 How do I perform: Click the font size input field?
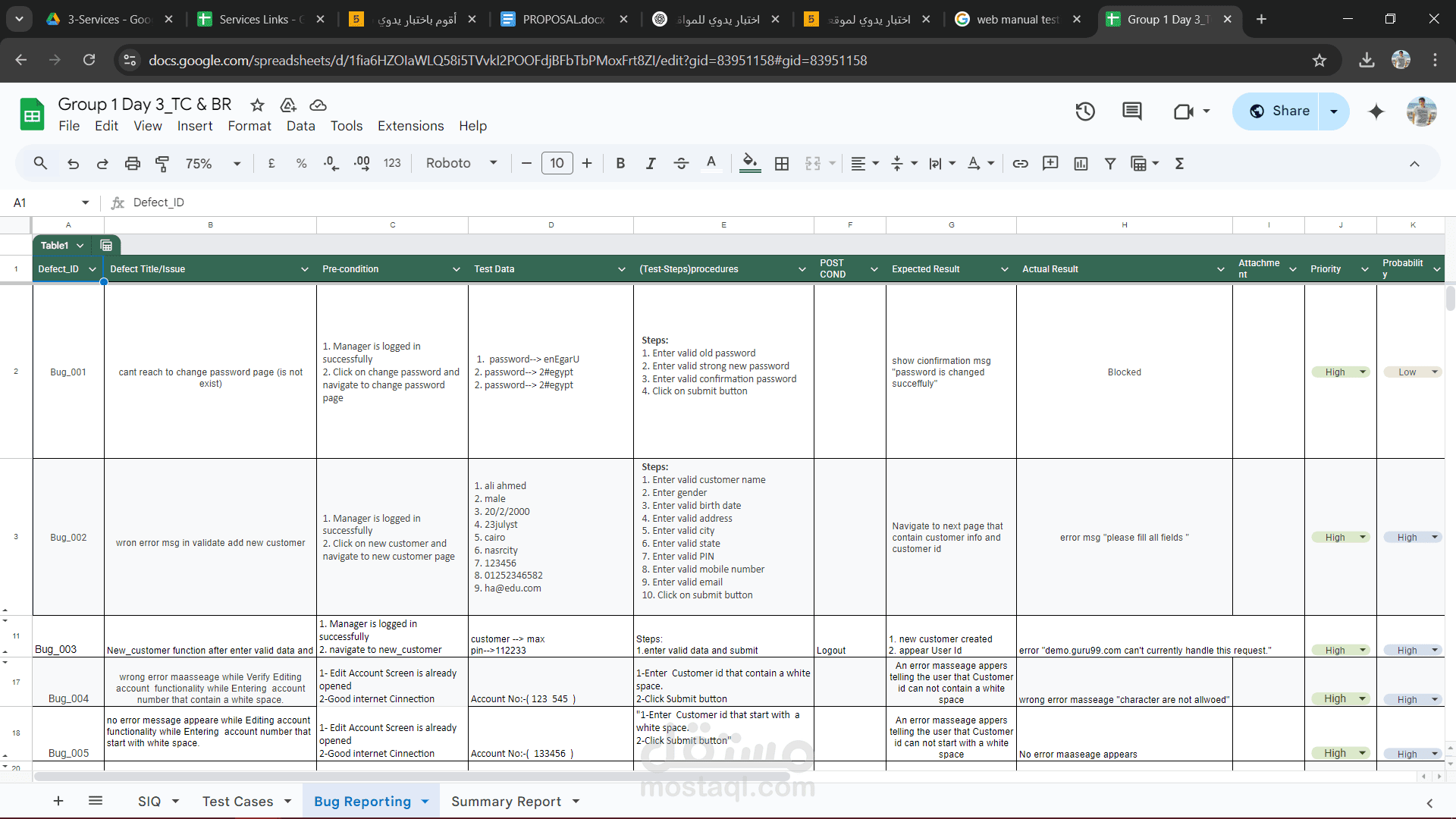point(557,163)
